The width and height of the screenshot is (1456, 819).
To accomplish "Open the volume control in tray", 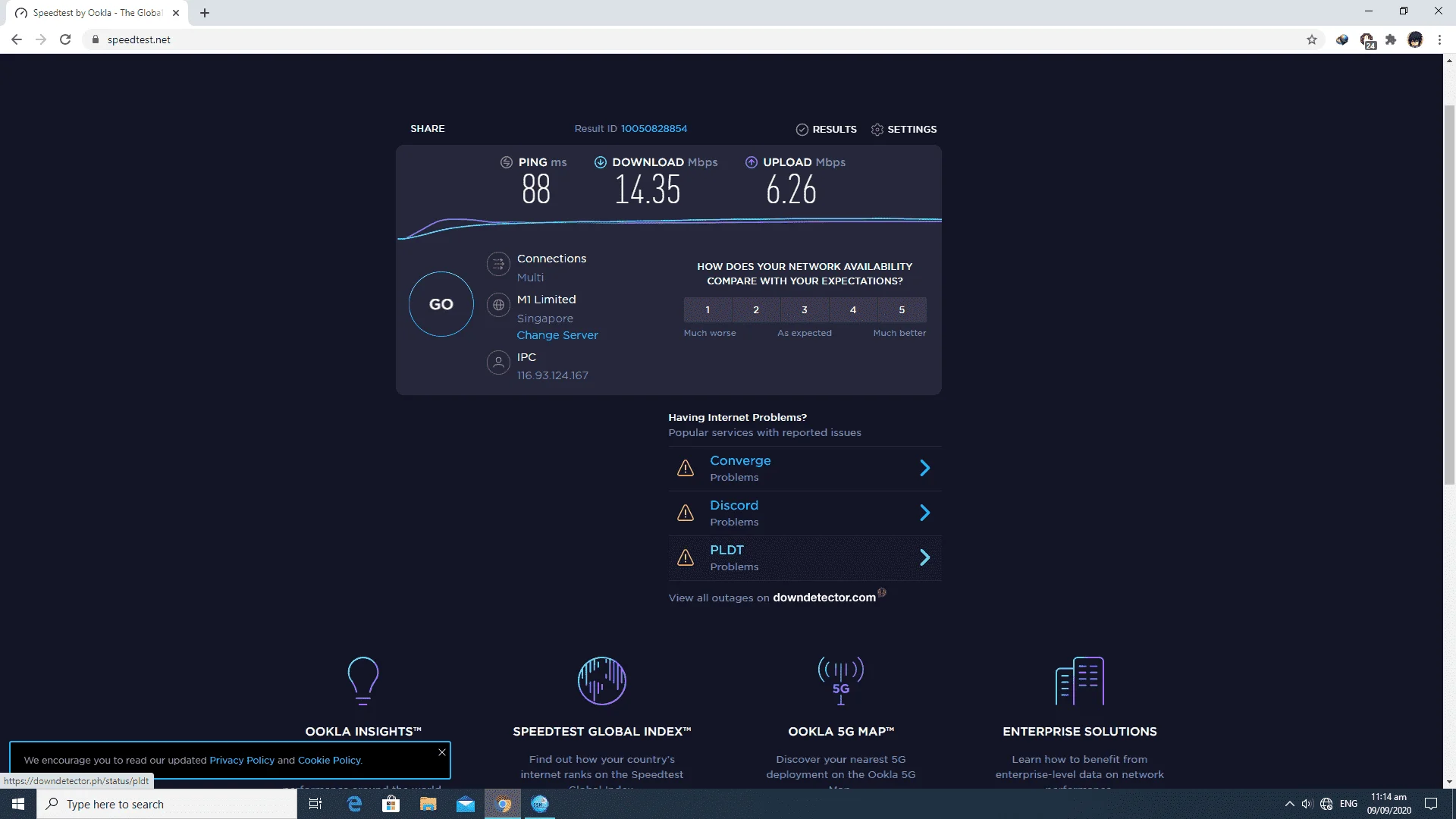I will tap(1307, 804).
